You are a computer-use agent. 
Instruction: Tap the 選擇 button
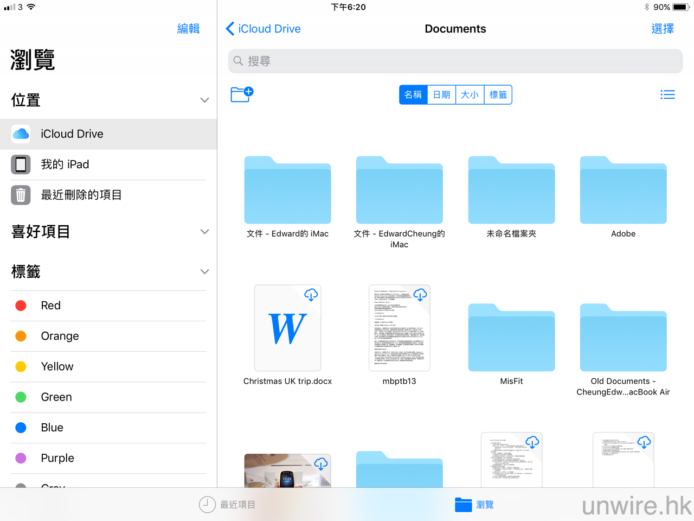[662, 29]
